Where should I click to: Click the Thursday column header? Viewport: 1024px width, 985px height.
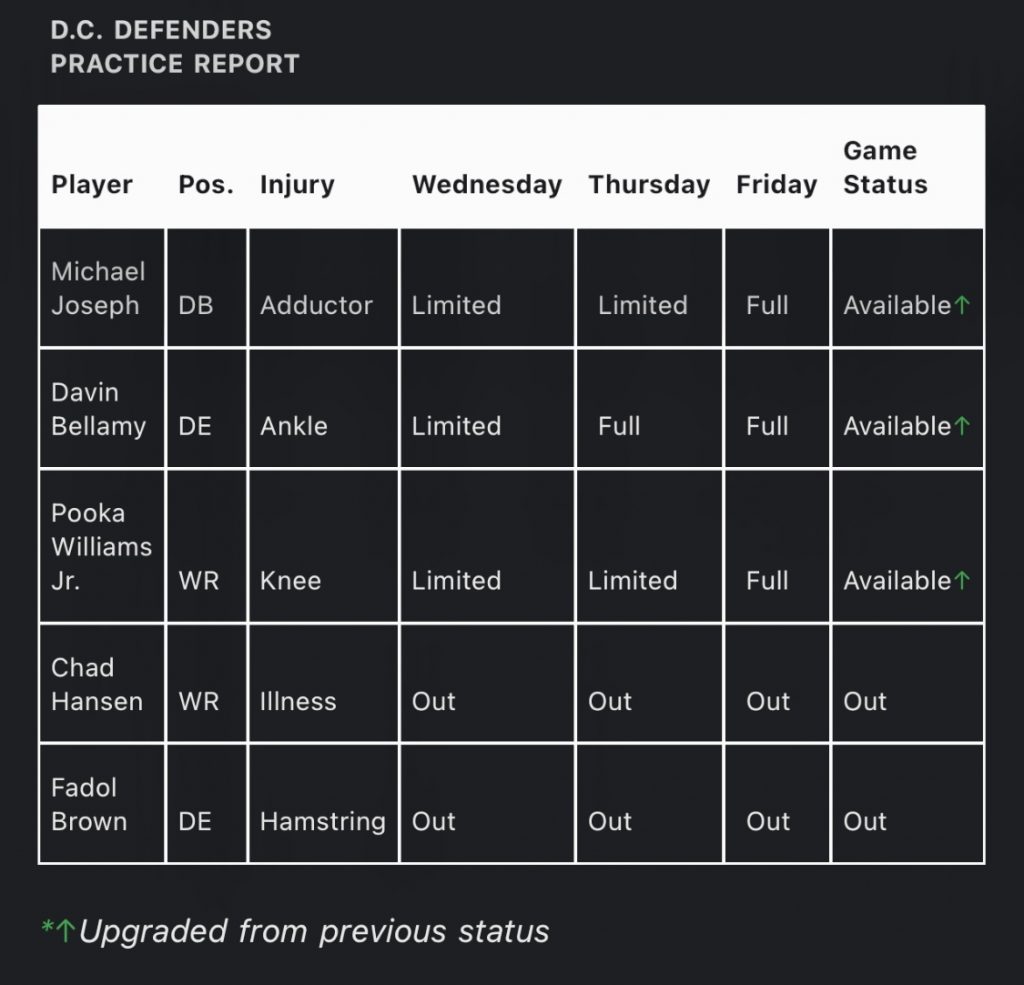click(649, 185)
